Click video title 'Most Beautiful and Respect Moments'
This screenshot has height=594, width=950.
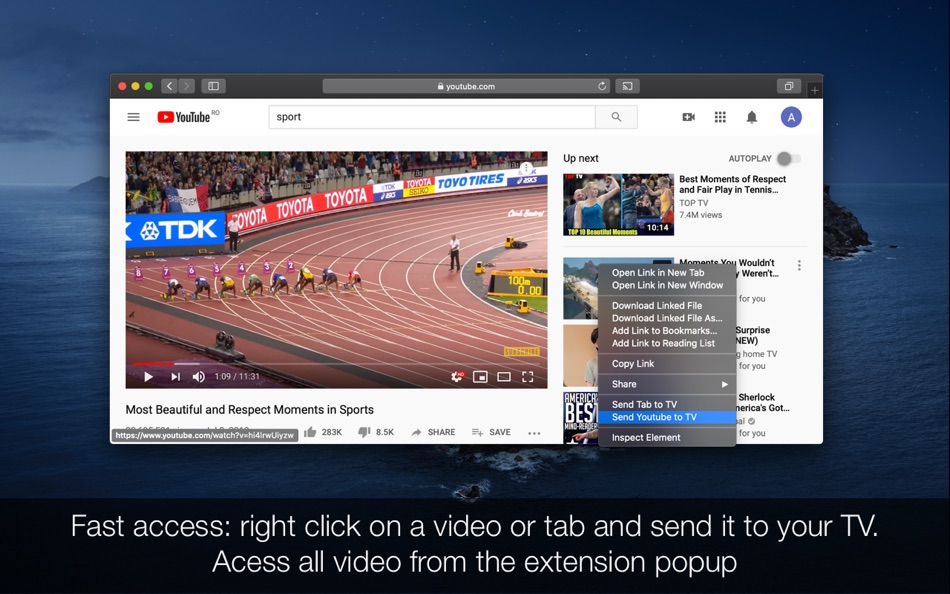point(249,410)
